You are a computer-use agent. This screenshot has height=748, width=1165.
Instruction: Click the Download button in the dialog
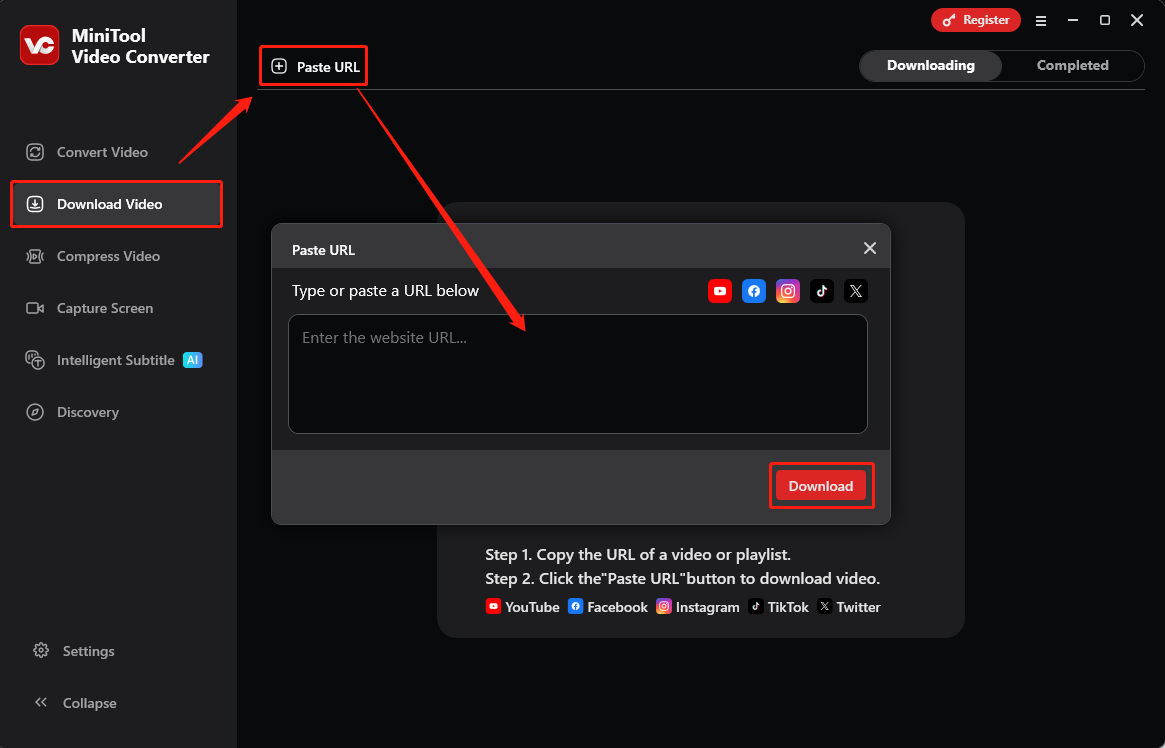(821, 485)
